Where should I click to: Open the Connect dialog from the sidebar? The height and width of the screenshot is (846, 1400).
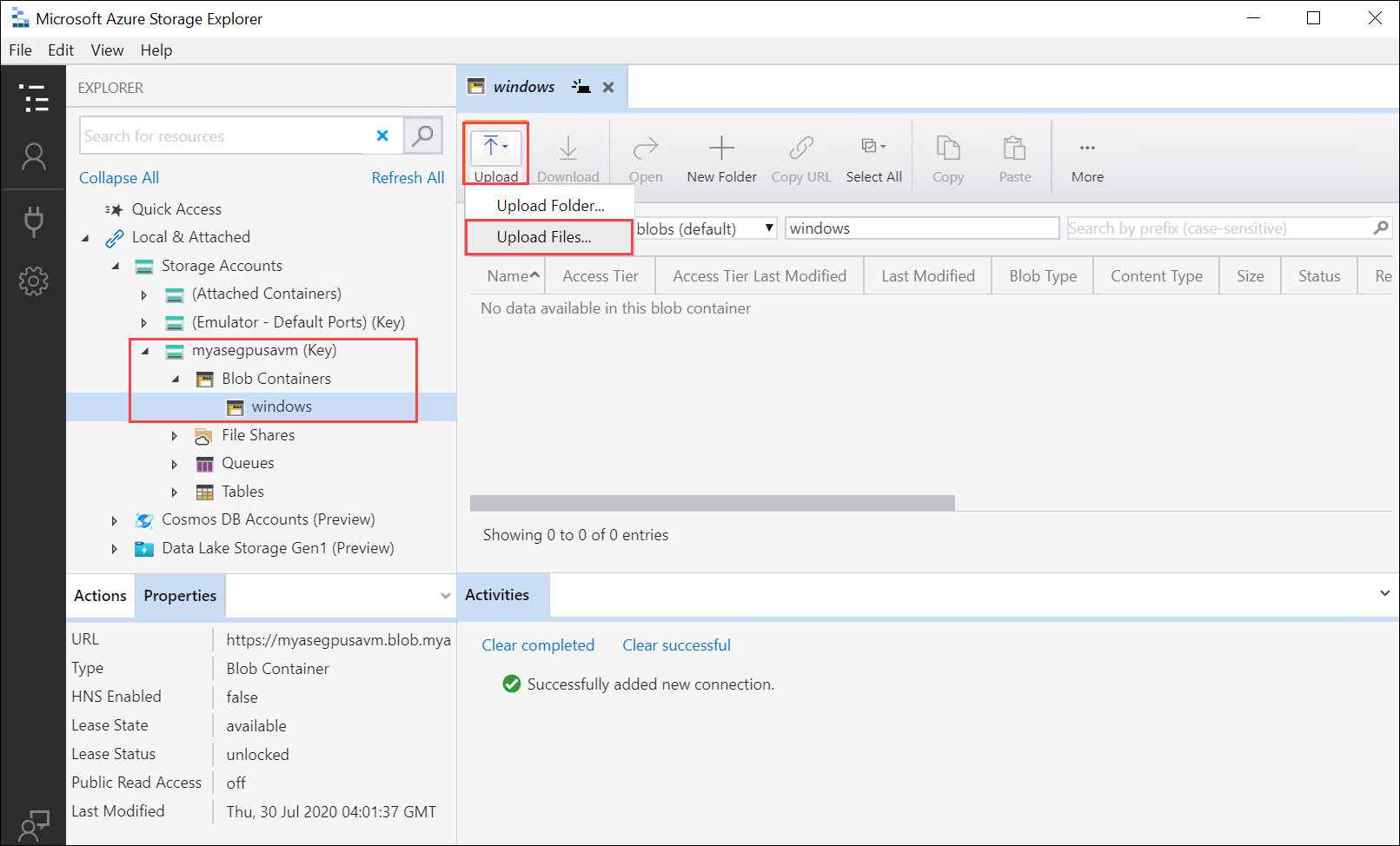click(x=35, y=221)
